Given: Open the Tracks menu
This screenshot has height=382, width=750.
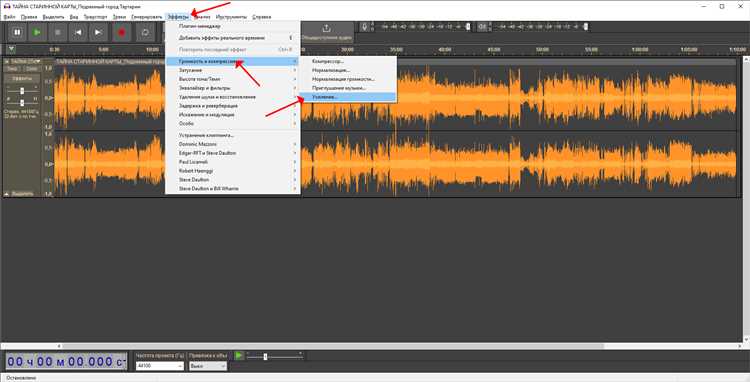Looking at the screenshot, I should [x=119, y=17].
